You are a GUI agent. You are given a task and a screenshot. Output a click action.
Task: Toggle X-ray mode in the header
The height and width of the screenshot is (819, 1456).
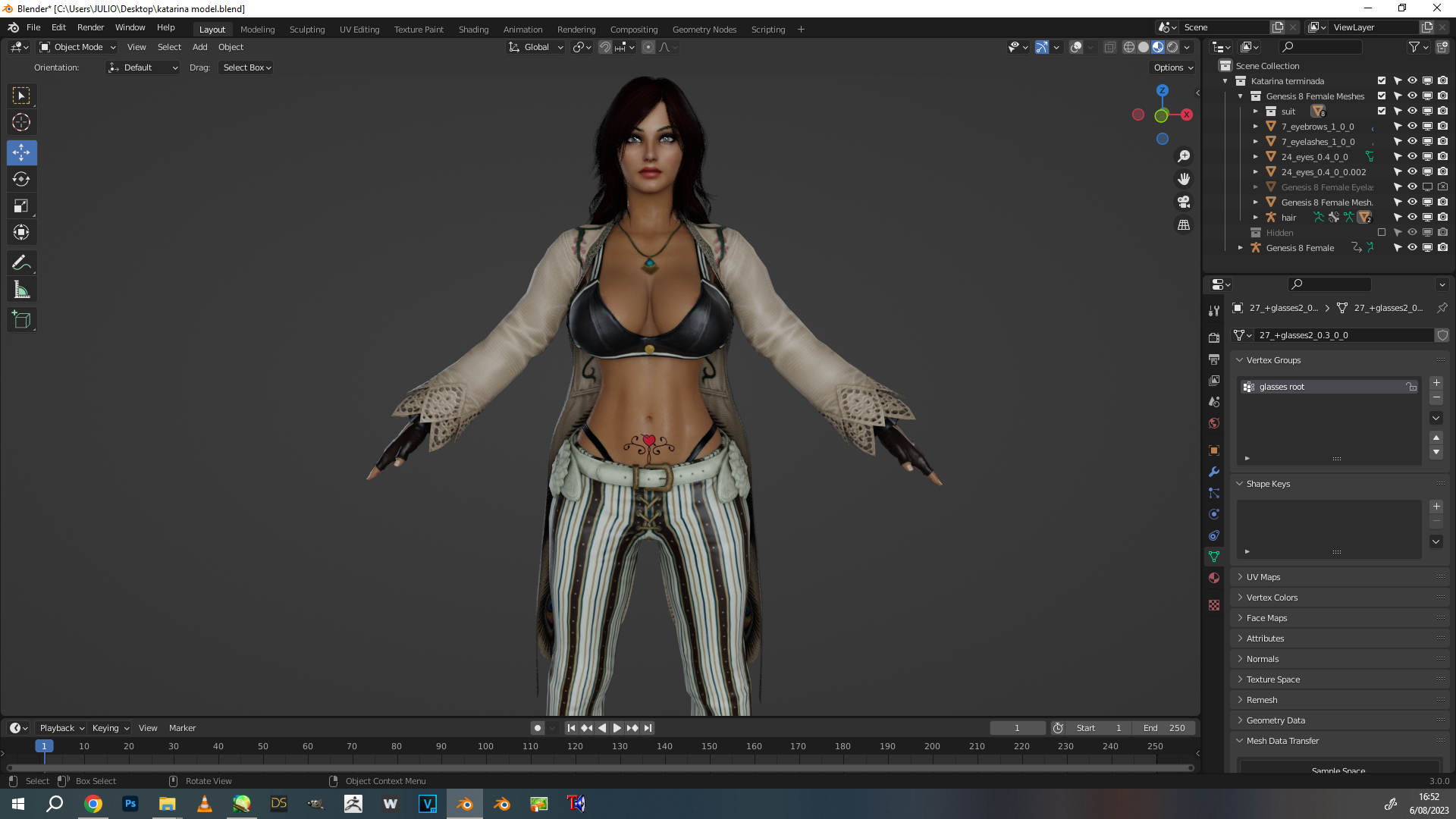(x=1109, y=47)
